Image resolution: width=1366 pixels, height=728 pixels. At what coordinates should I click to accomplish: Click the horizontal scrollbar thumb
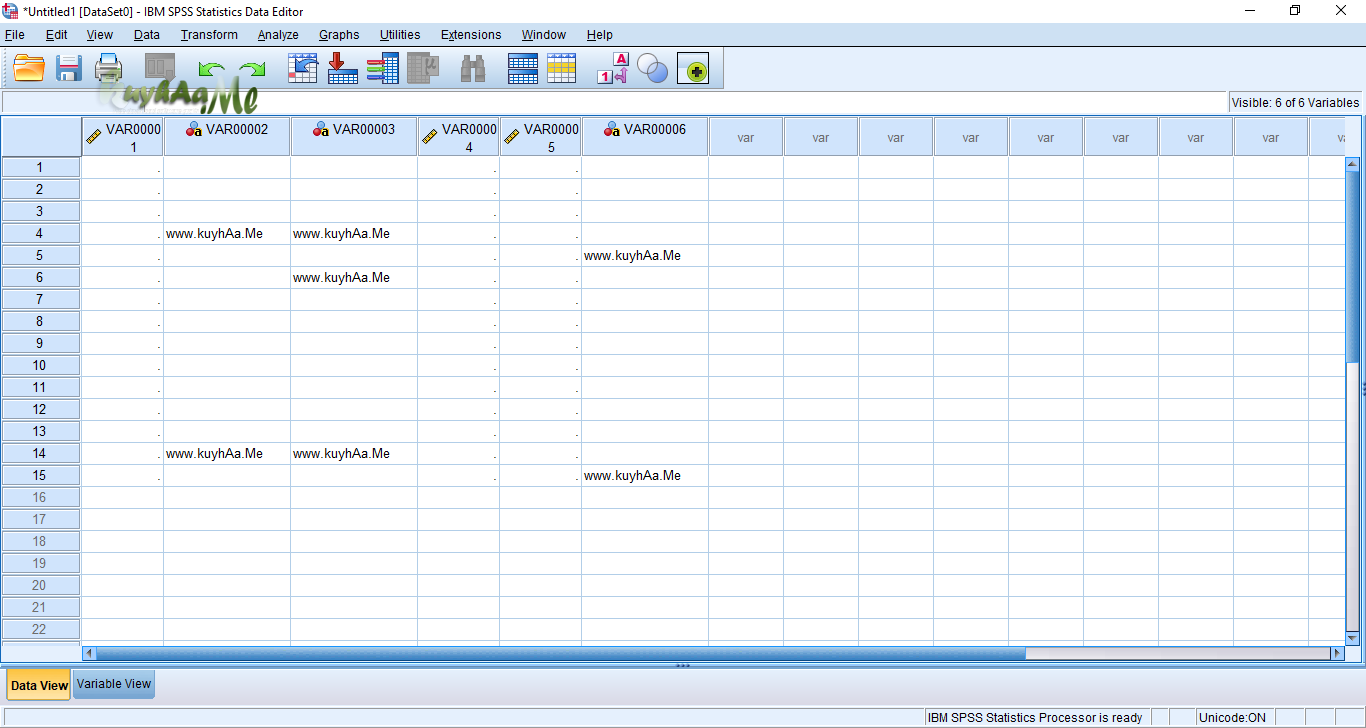coord(561,653)
